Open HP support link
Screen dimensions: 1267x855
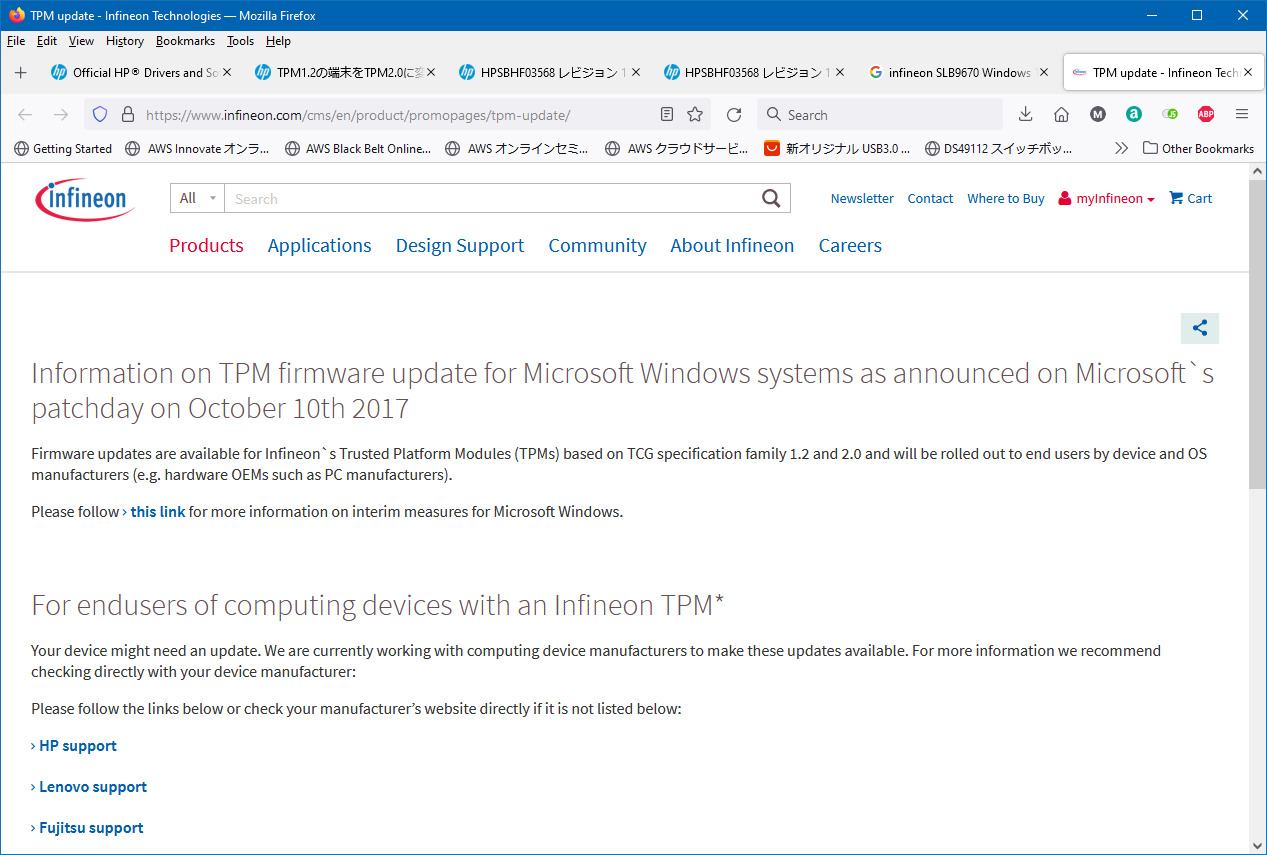coord(77,746)
